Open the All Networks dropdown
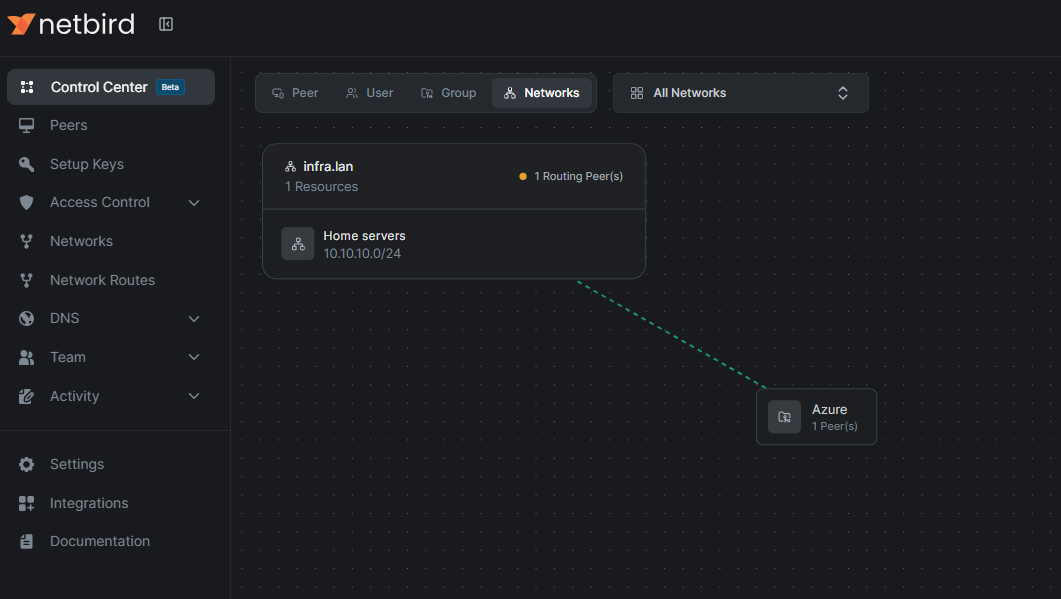The height and width of the screenshot is (599, 1061). pyautogui.click(x=740, y=93)
